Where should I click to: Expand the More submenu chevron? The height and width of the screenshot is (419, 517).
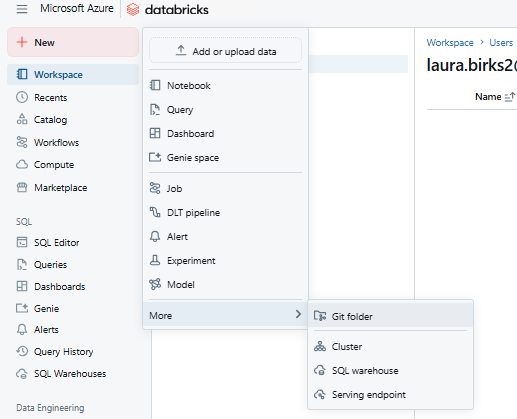tap(298, 314)
